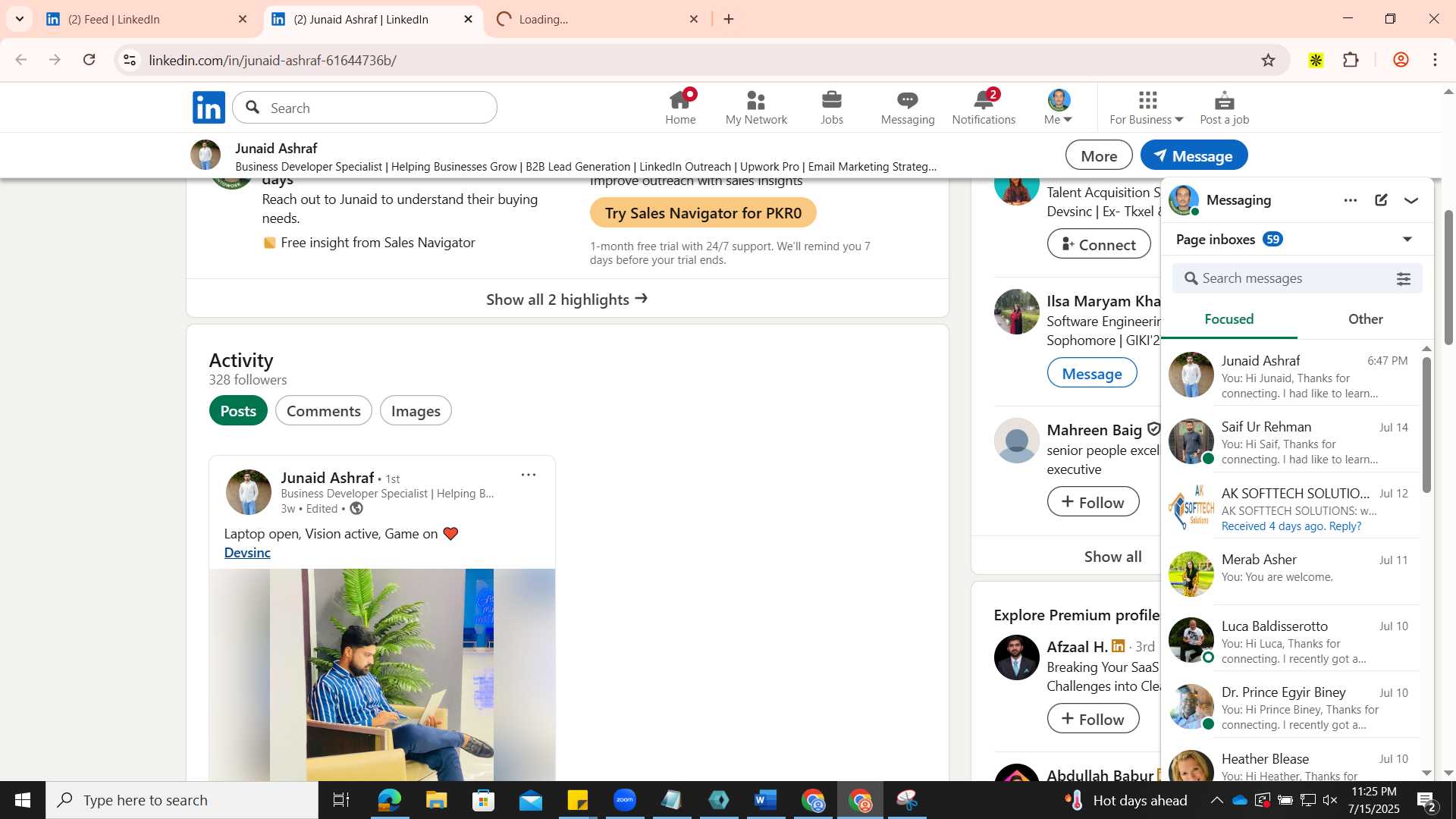Click the LinkedIn logo
The width and height of the screenshot is (1456, 819).
pyautogui.click(x=209, y=108)
